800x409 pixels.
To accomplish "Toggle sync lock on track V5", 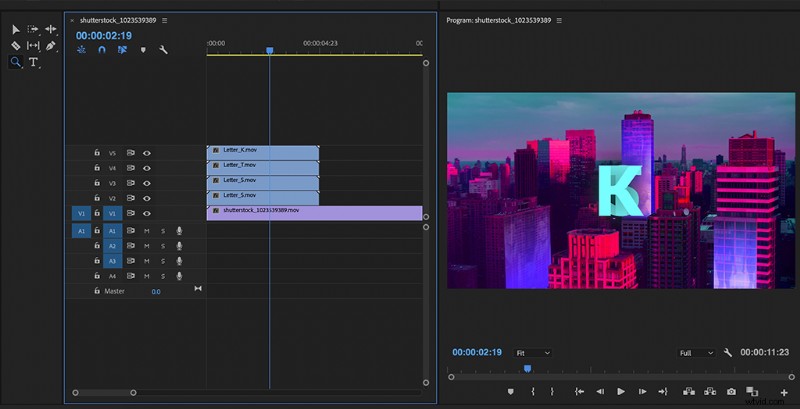I will point(131,152).
